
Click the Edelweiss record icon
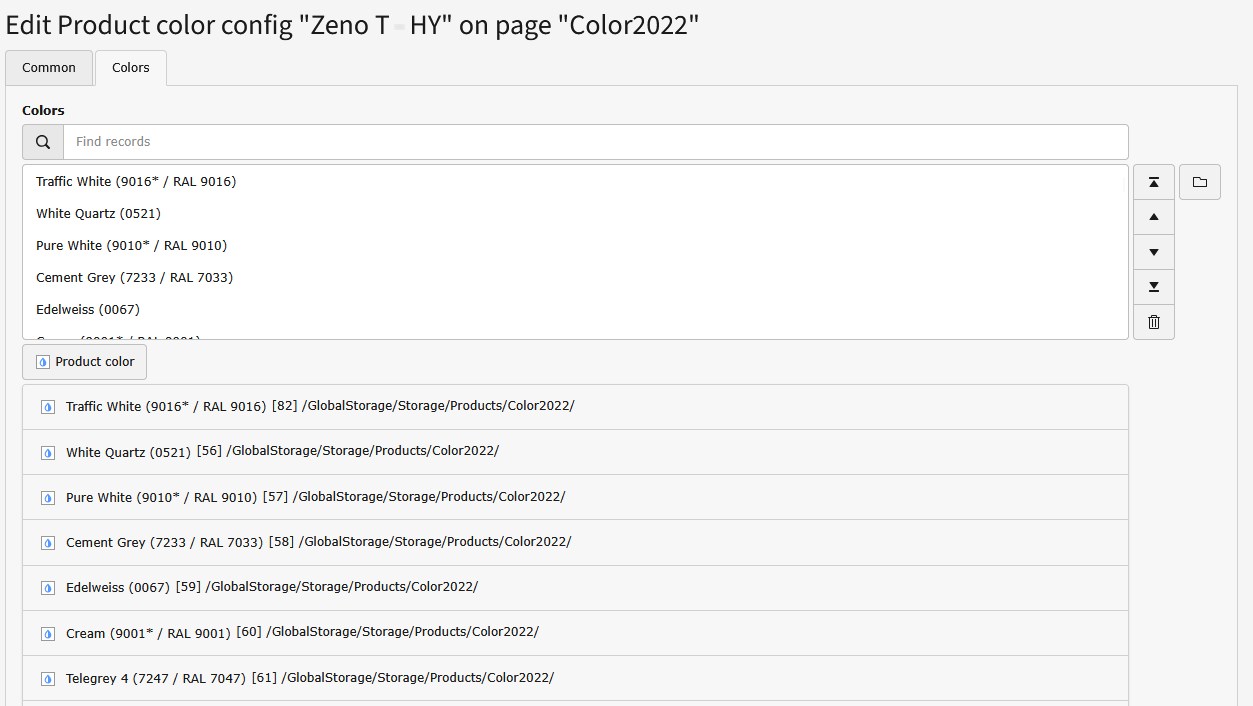[47, 588]
